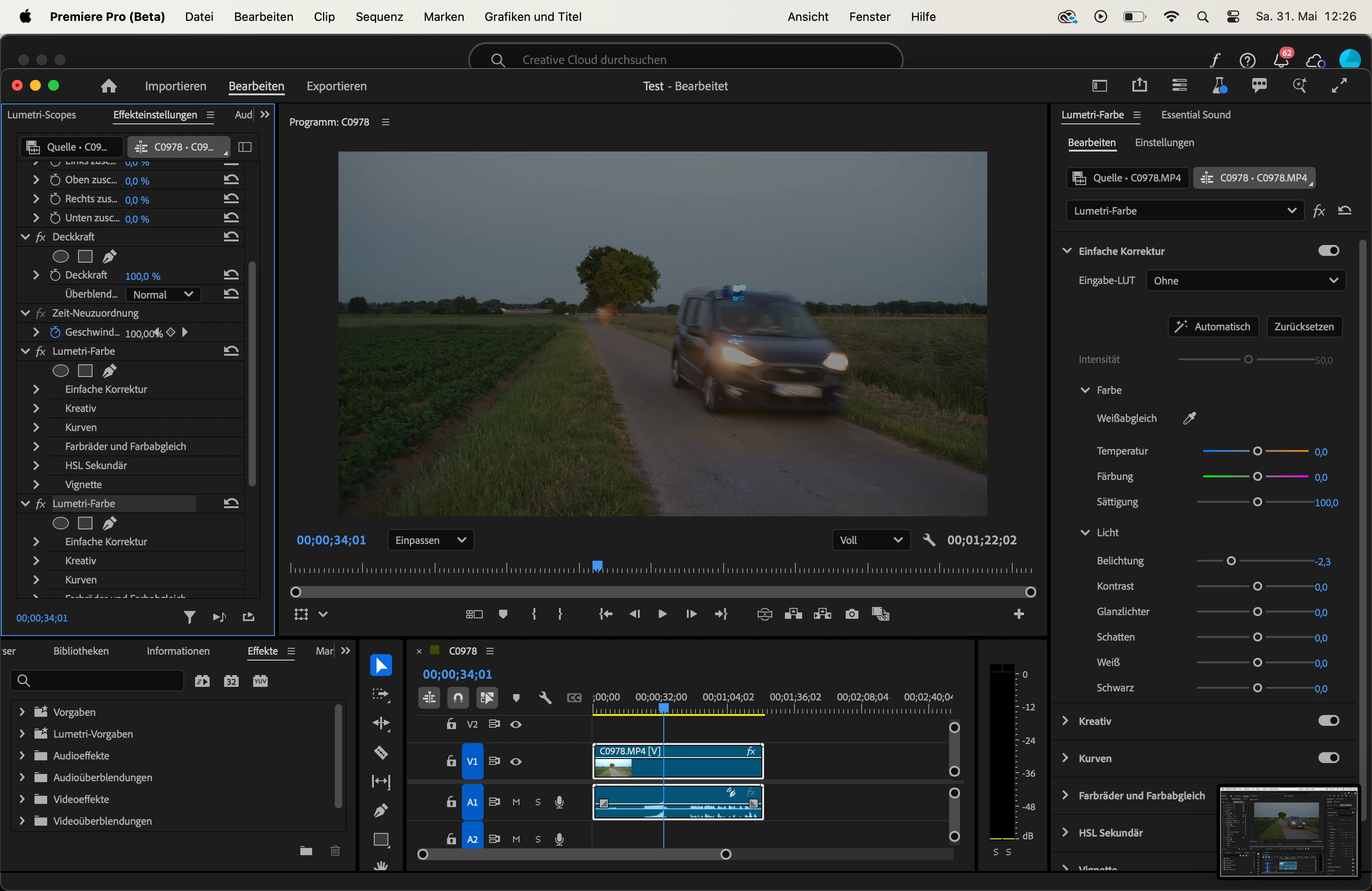Click the Temperatur slider handle
This screenshot has height=891, width=1372.
click(1257, 451)
